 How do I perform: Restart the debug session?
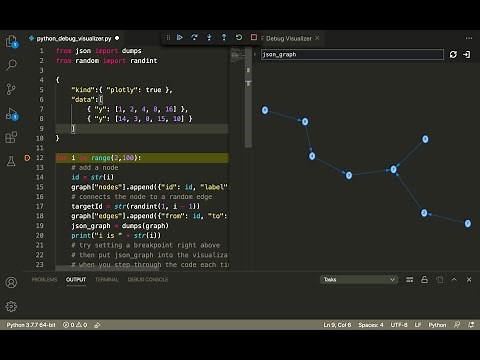pos(239,37)
